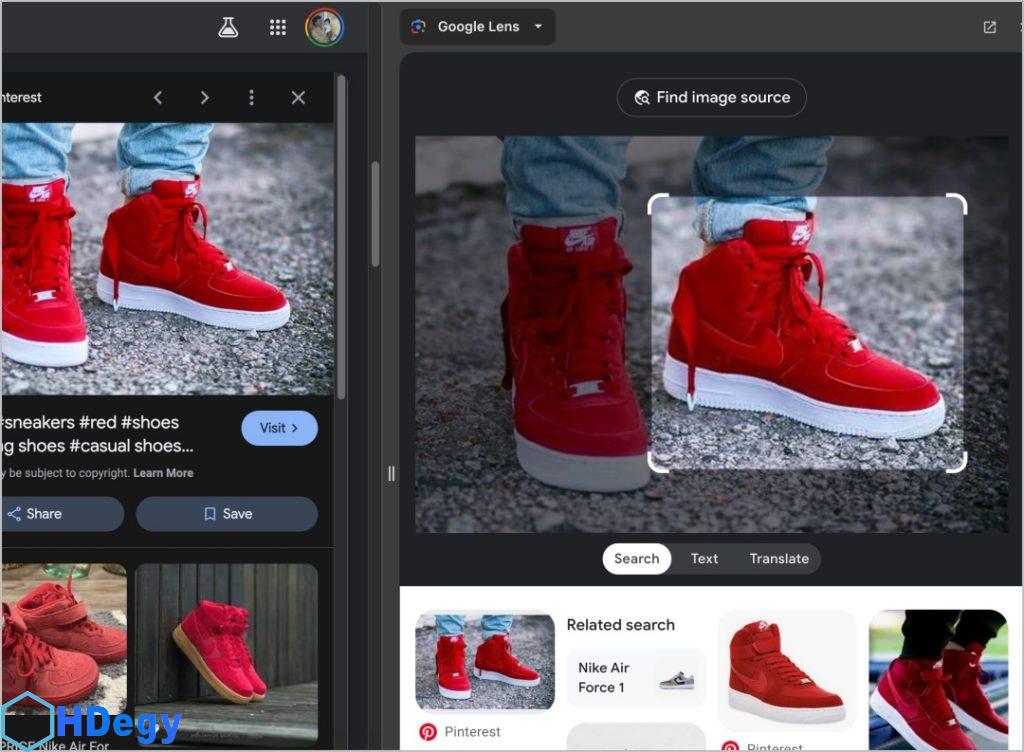Select the Search tab in Lens
Image resolution: width=1024 pixels, height=752 pixels.
(x=636, y=558)
